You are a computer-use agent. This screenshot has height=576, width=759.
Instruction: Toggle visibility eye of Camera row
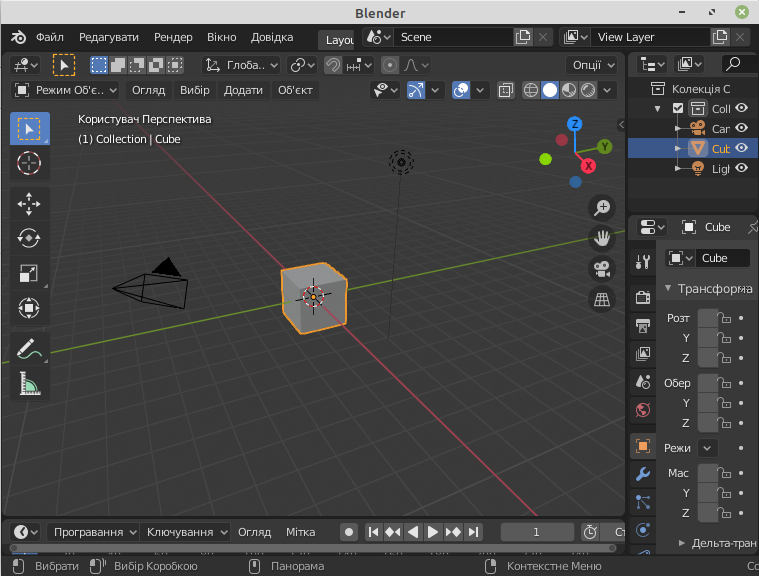coord(742,128)
